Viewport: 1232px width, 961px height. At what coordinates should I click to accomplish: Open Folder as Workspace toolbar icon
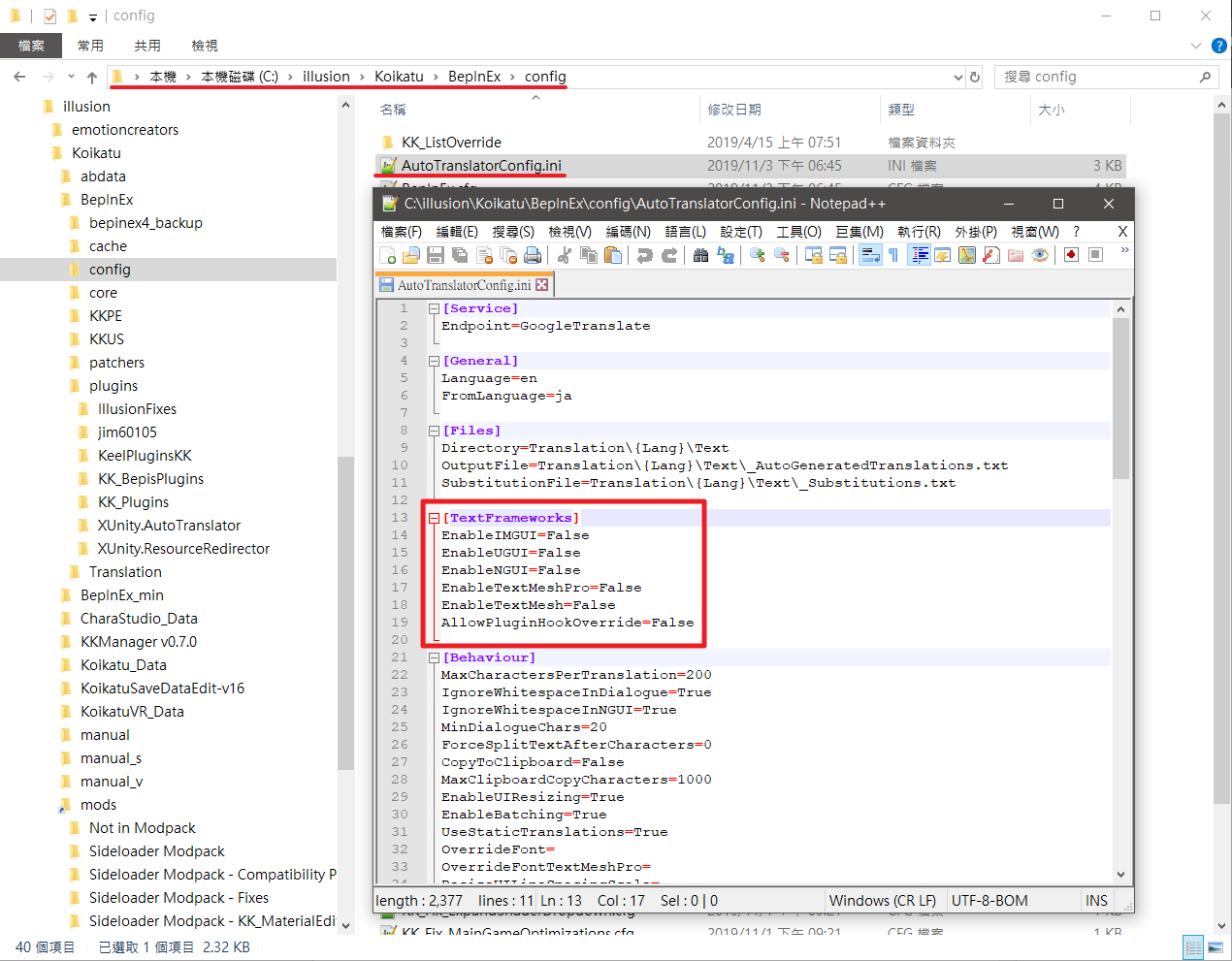1016,255
